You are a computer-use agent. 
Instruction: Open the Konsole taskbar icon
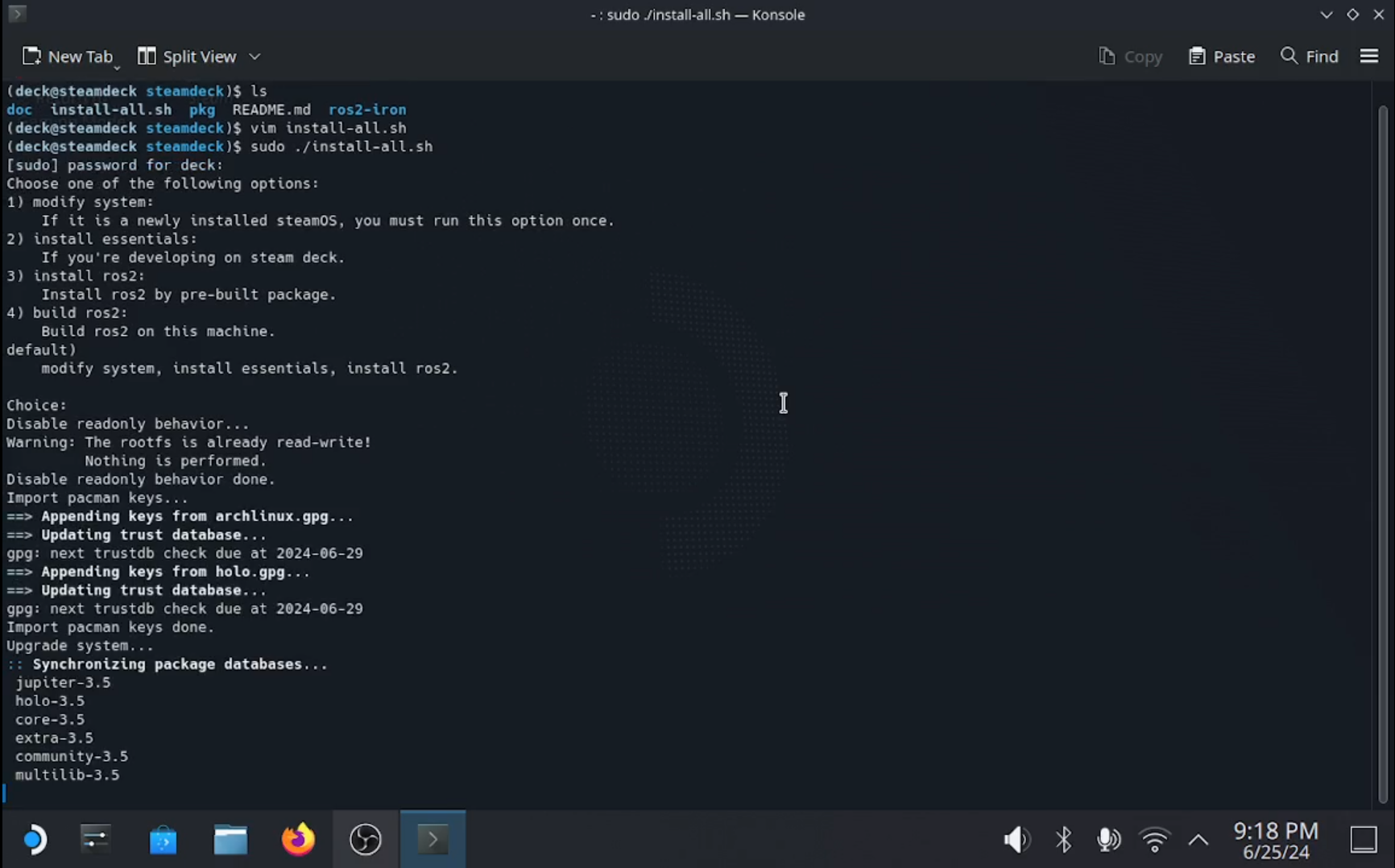coord(433,839)
